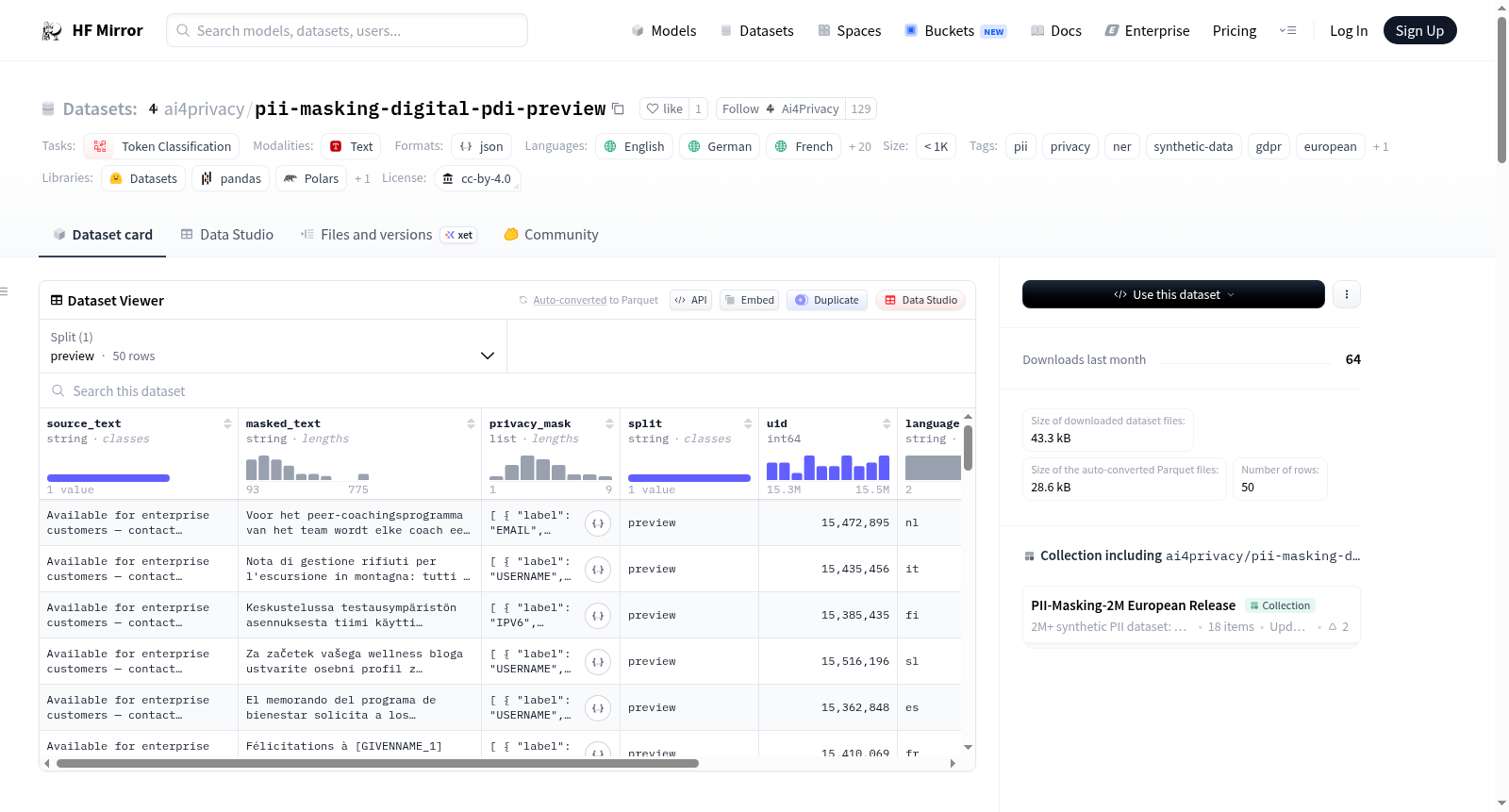The height and width of the screenshot is (812, 1509).
Task: Expand JSON cell in the it row
Action: (x=598, y=570)
